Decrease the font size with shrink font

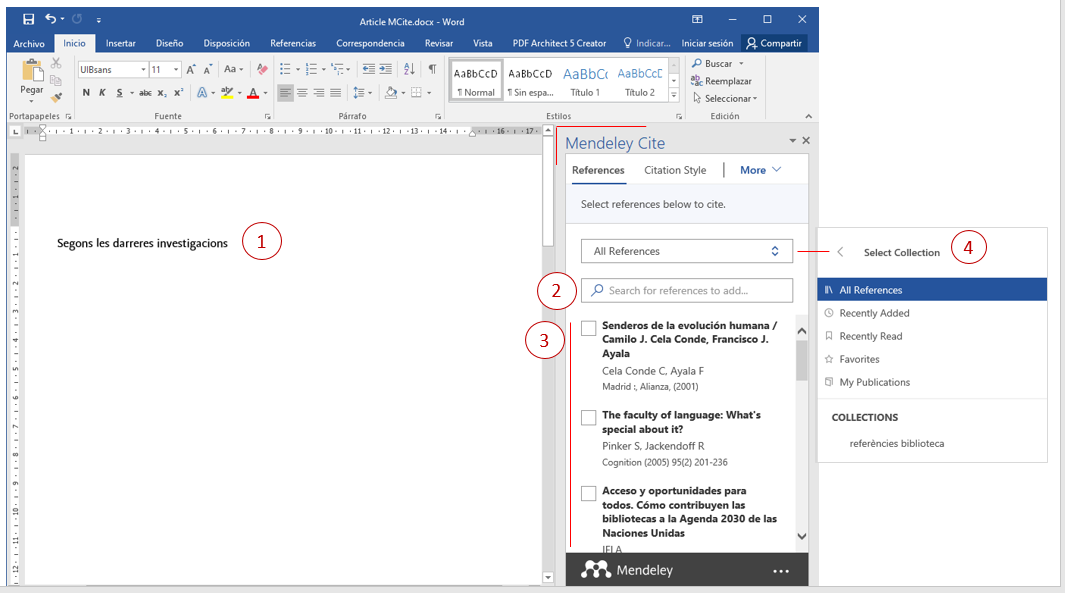(x=208, y=69)
